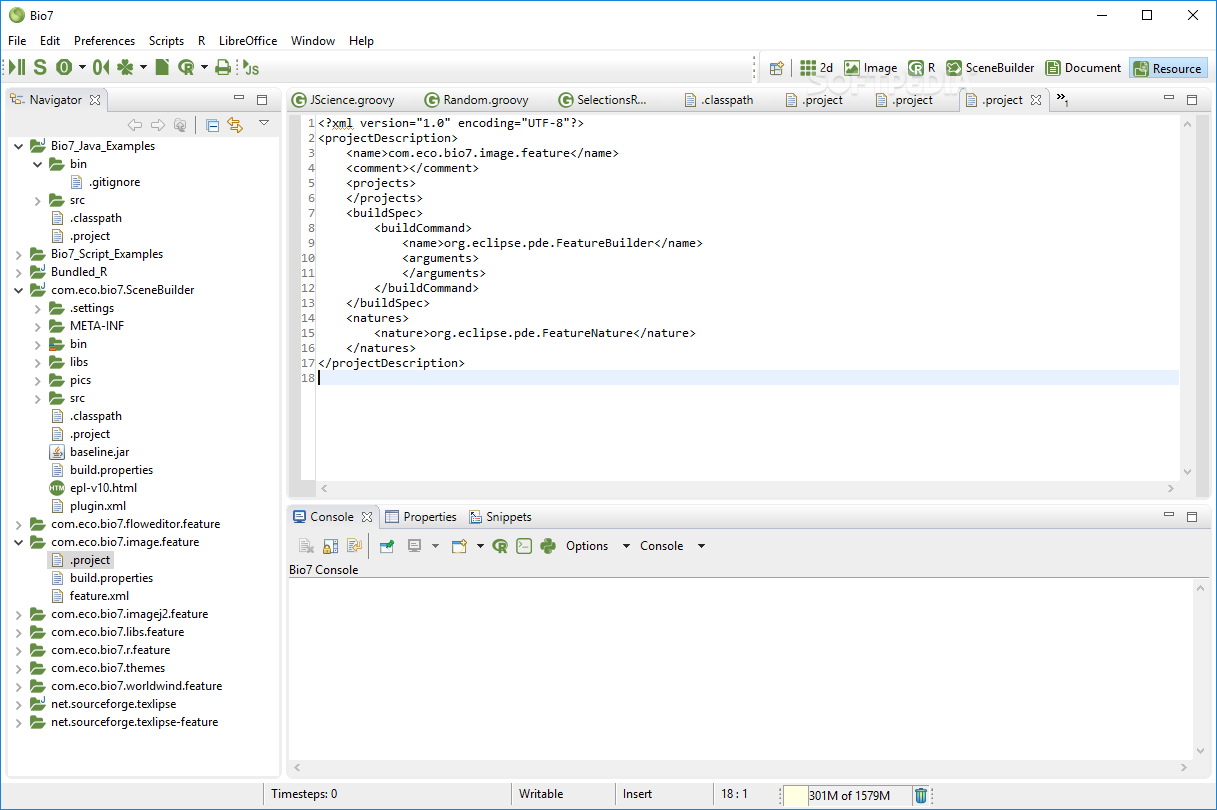This screenshot has height=810, width=1217.
Task: Close the active .project editor tab
Action: pos(1036,99)
